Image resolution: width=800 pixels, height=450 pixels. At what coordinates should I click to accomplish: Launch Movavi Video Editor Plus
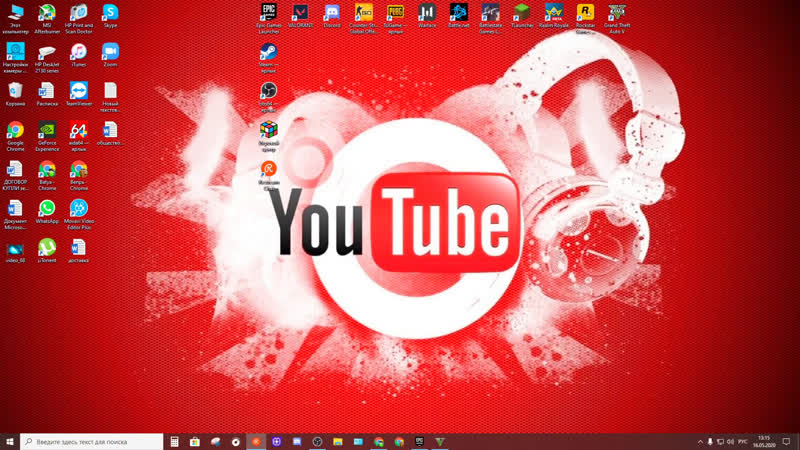(79, 214)
